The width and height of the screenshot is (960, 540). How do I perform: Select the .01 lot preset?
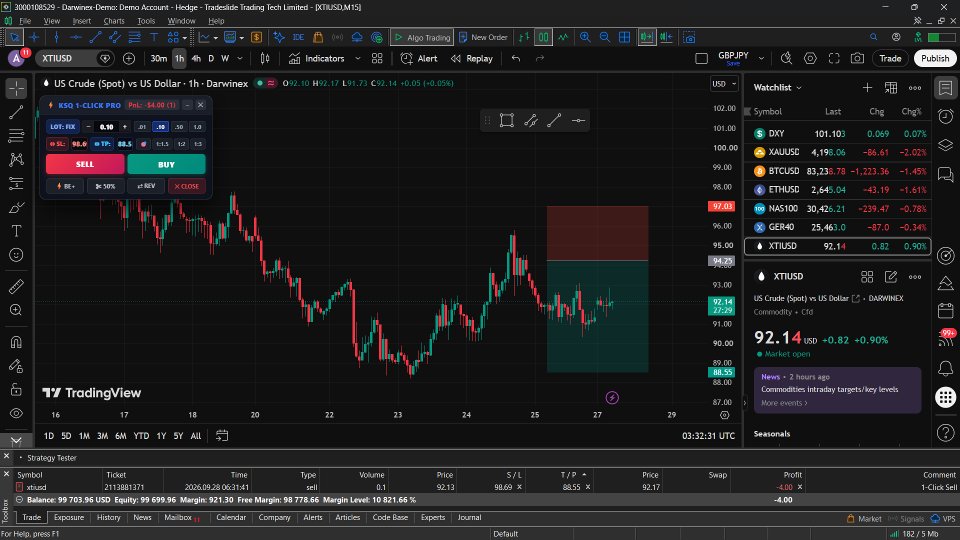pyautogui.click(x=141, y=127)
